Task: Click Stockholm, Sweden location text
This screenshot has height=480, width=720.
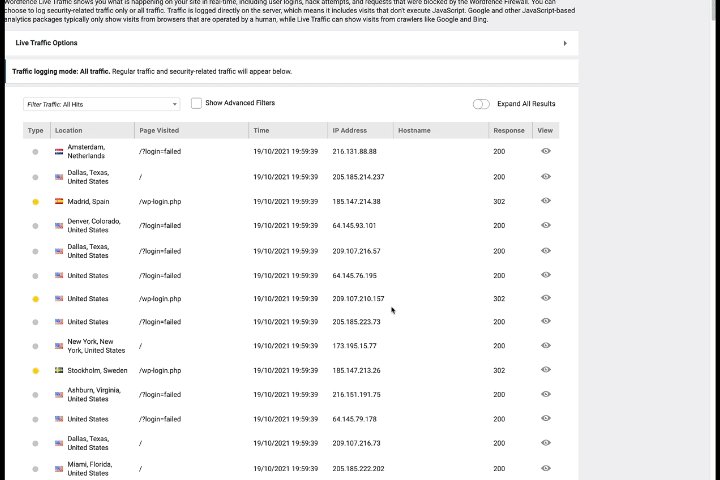Action: (x=97, y=370)
